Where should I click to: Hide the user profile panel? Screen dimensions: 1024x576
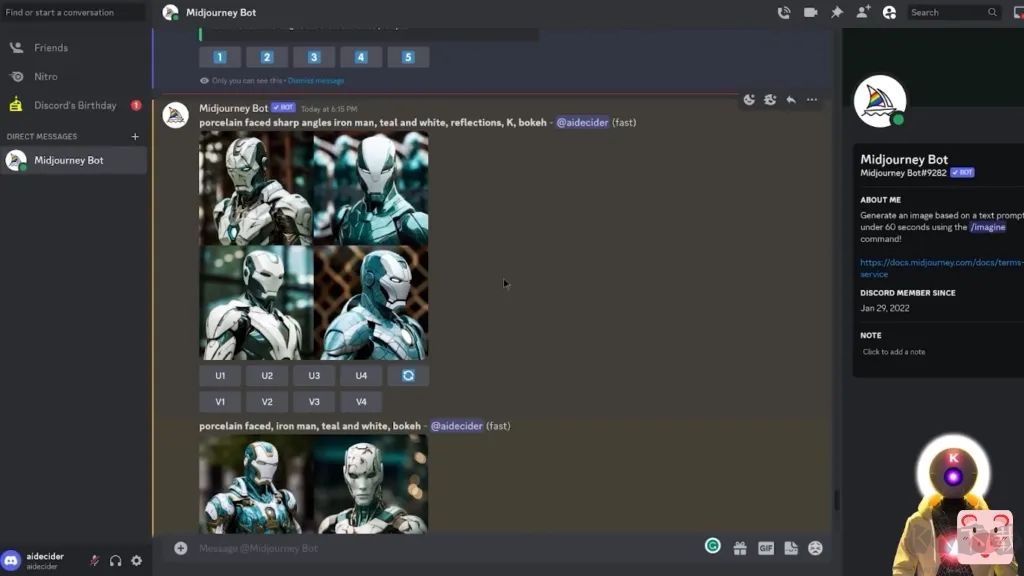tap(889, 13)
